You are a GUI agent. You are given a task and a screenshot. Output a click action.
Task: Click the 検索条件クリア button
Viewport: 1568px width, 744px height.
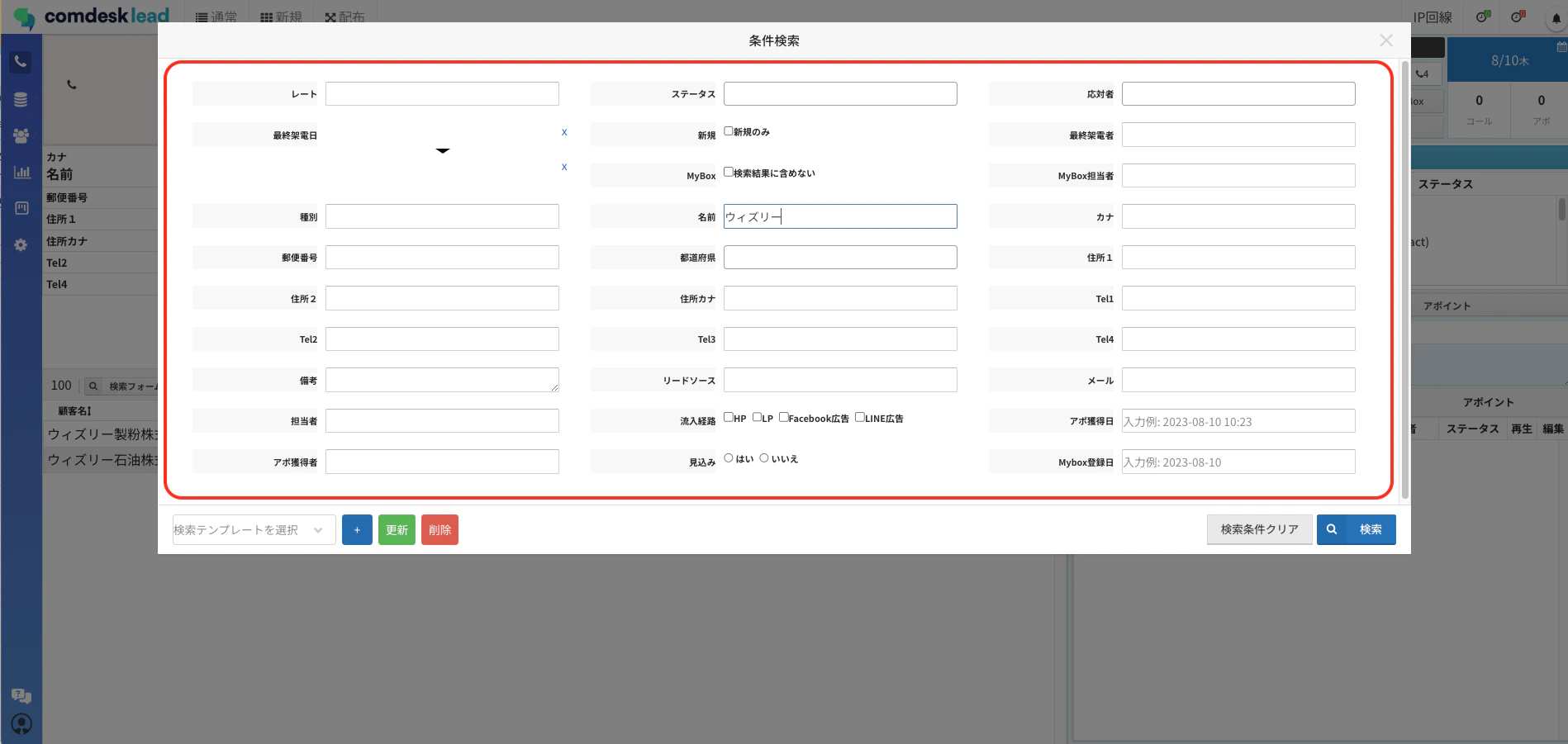coord(1259,529)
